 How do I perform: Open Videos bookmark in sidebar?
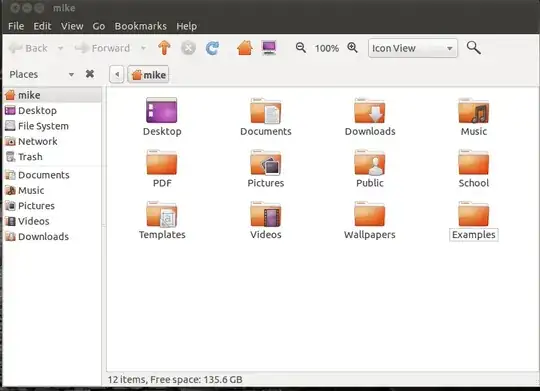(x=52, y=221)
